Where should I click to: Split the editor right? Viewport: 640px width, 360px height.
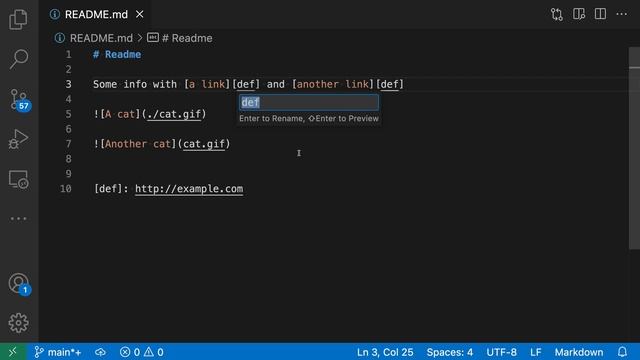coord(600,14)
